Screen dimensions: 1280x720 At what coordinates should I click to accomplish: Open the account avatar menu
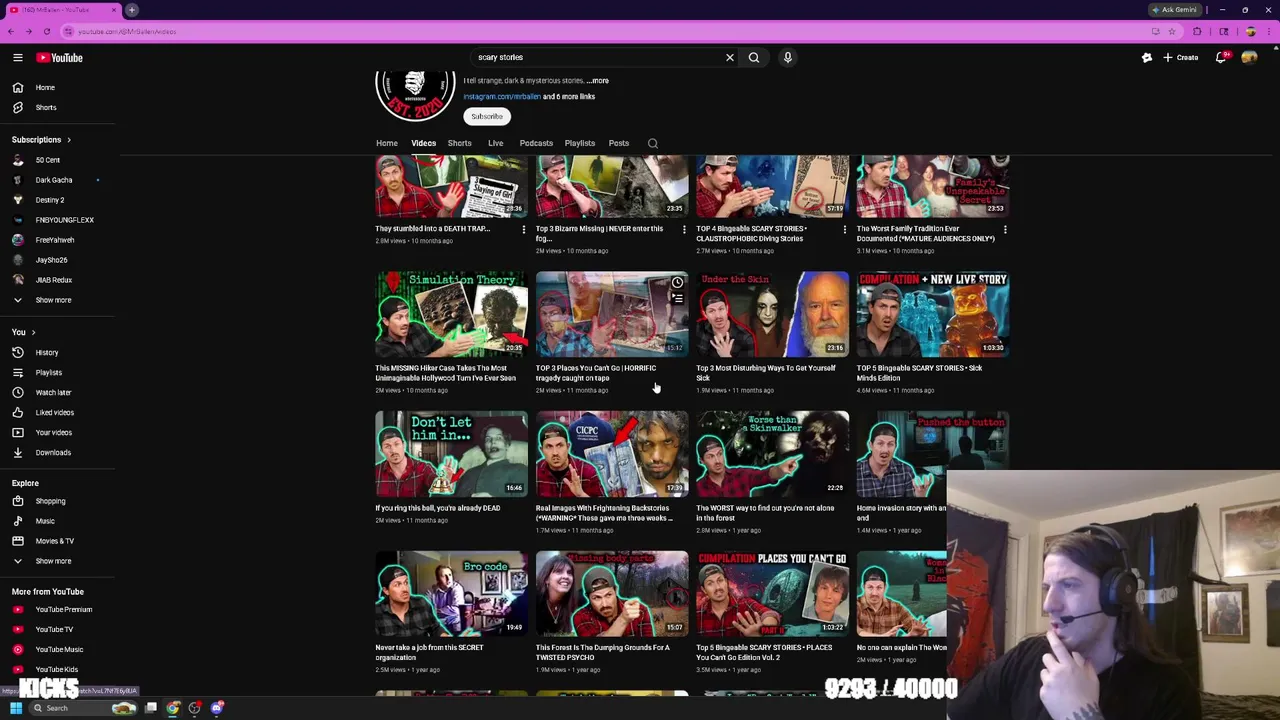tap(1249, 58)
